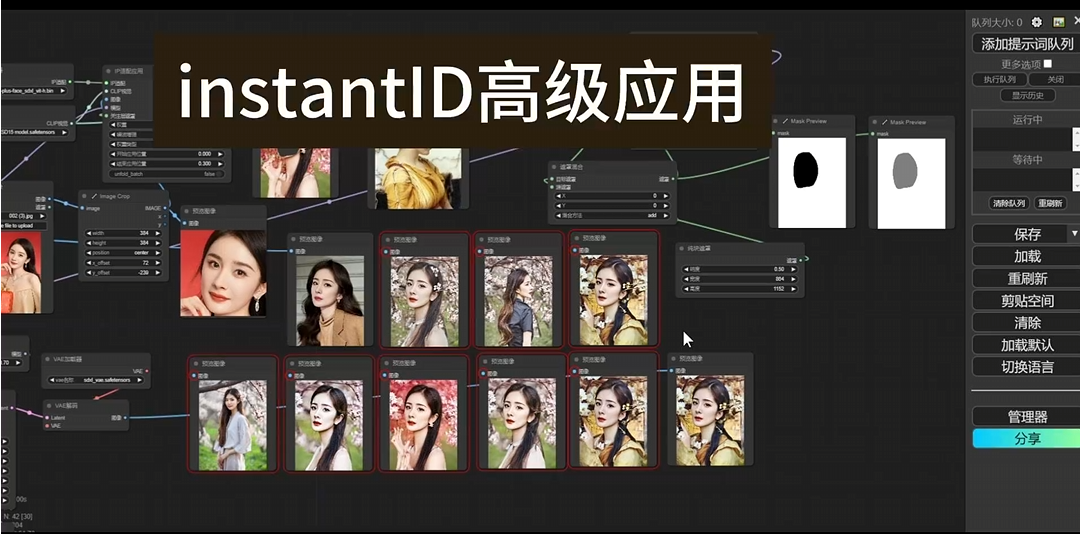Click IMAGE output socket of Image Crop
This screenshot has width=1080, height=534.
(x=165, y=207)
